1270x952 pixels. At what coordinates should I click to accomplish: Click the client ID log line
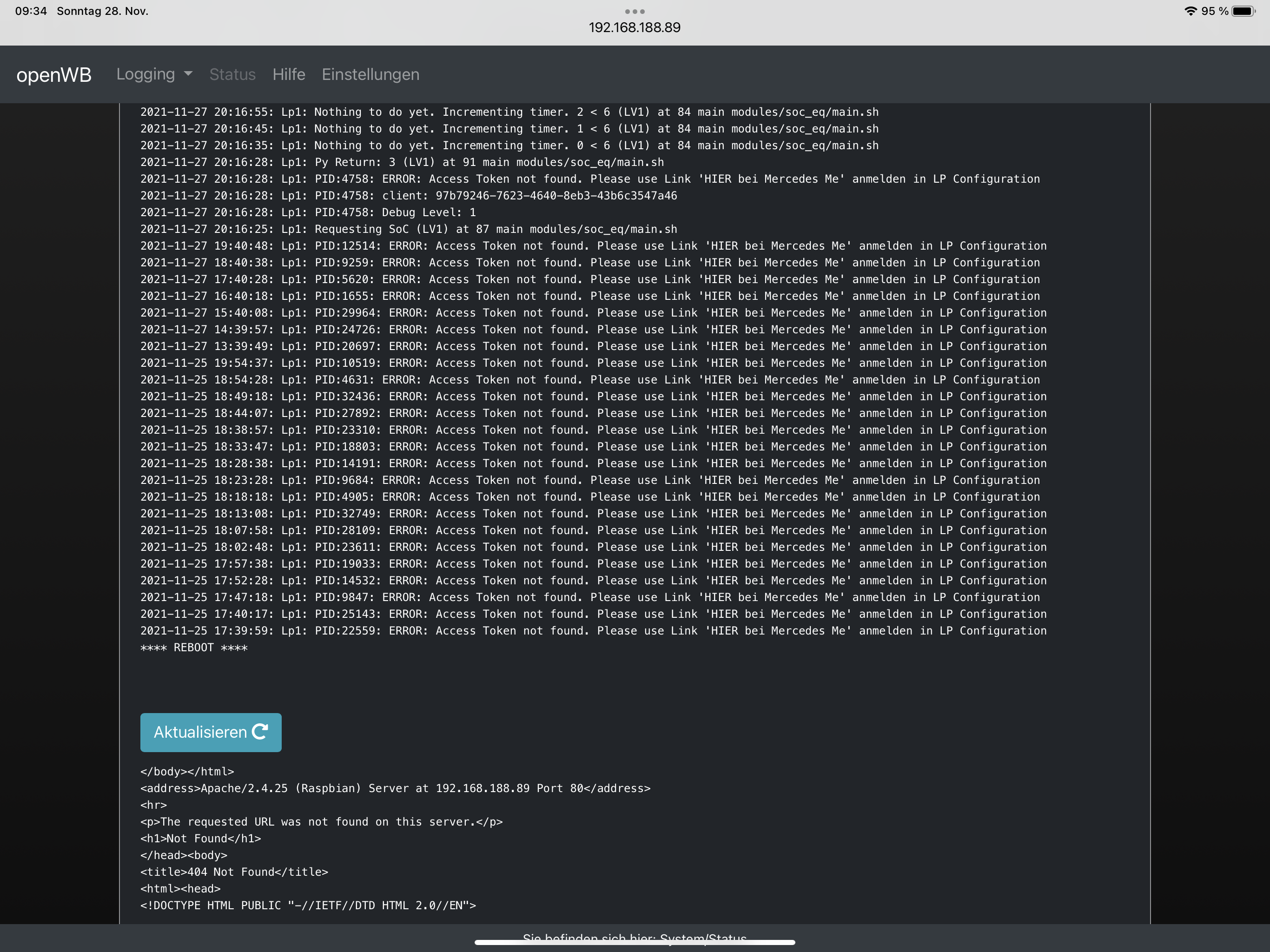[409, 196]
